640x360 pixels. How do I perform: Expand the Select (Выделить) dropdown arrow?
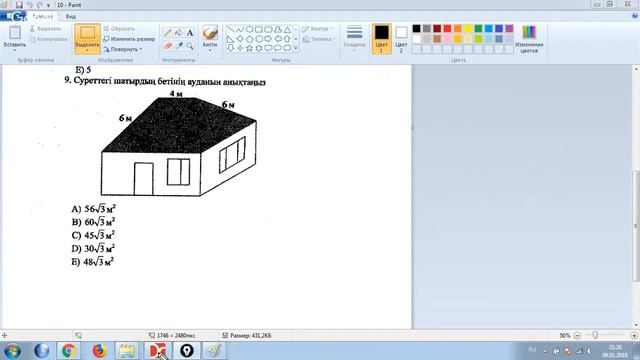(87, 50)
